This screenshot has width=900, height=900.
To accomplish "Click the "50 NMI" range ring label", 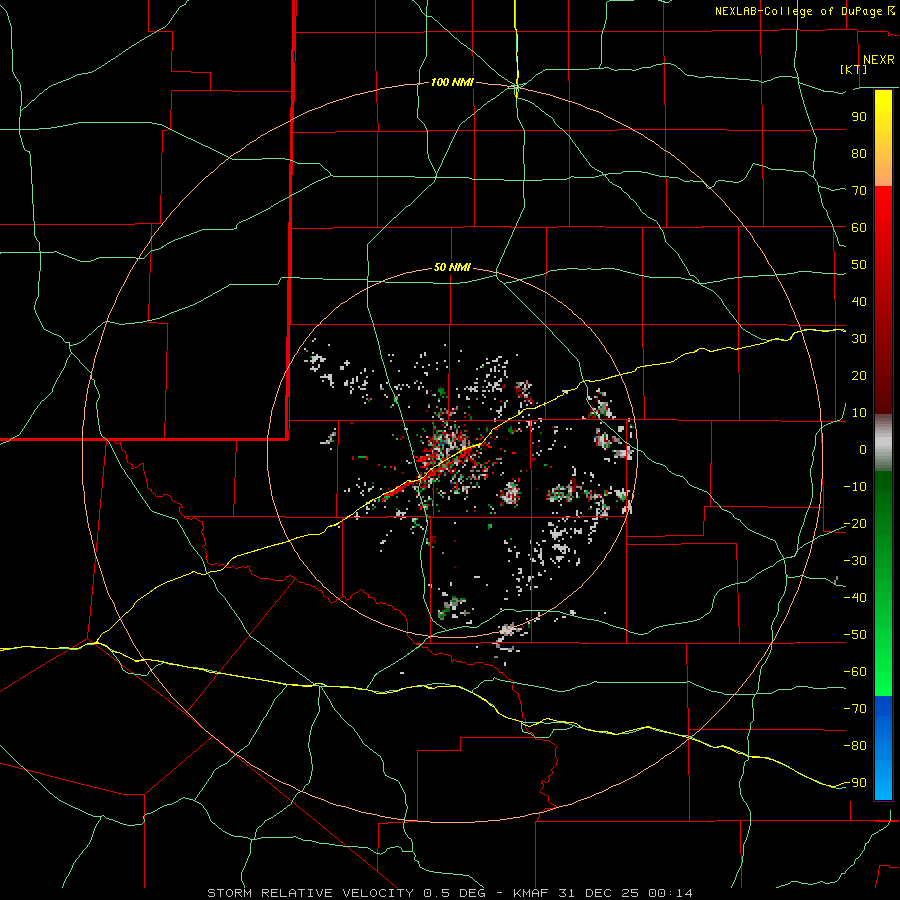I will pos(452,267).
